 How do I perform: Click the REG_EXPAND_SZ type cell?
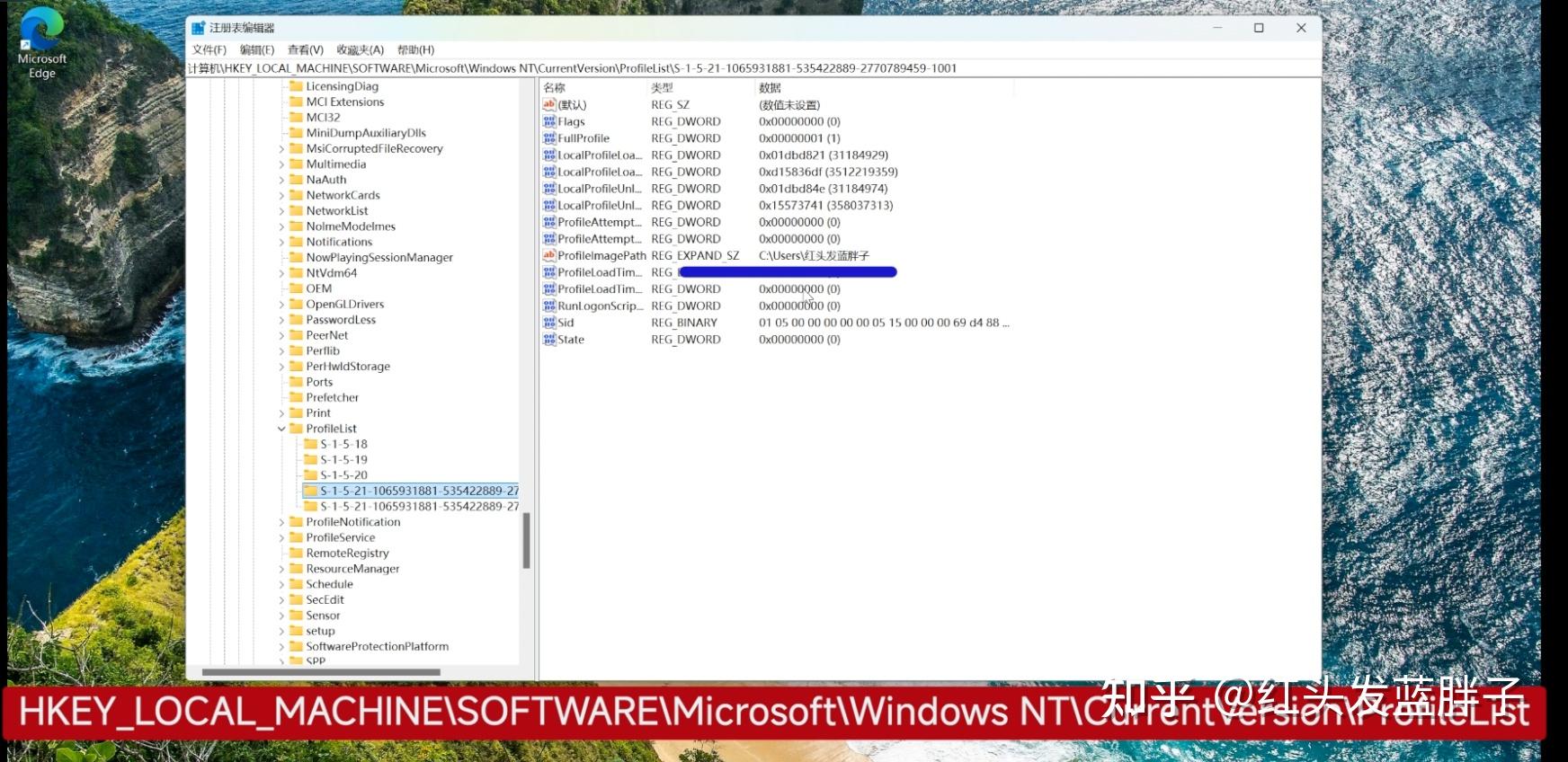695,256
